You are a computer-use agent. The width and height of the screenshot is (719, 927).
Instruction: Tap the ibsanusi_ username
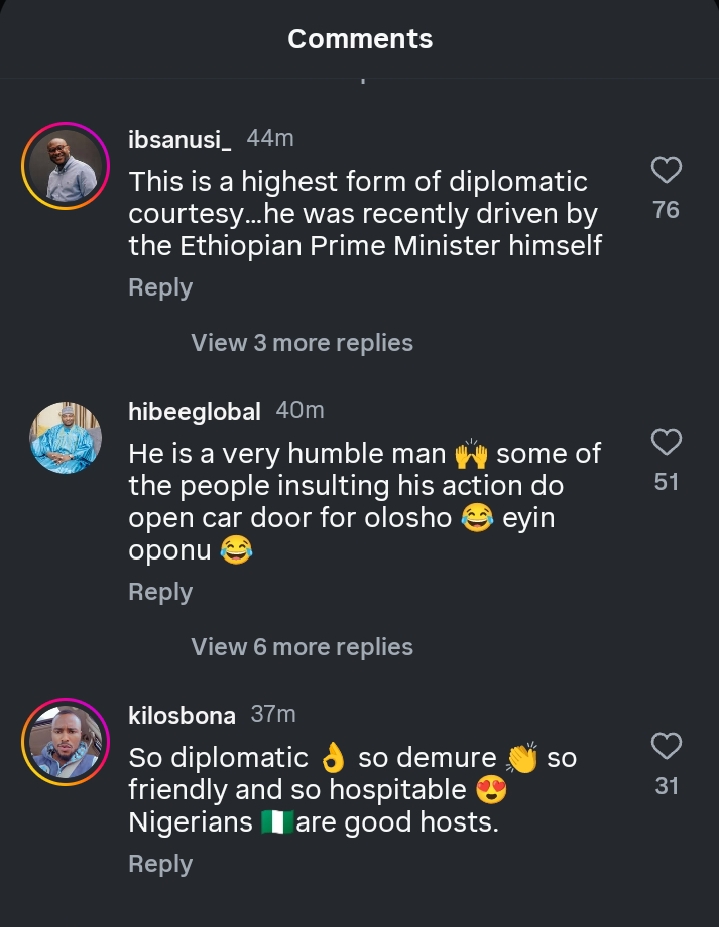coord(180,140)
